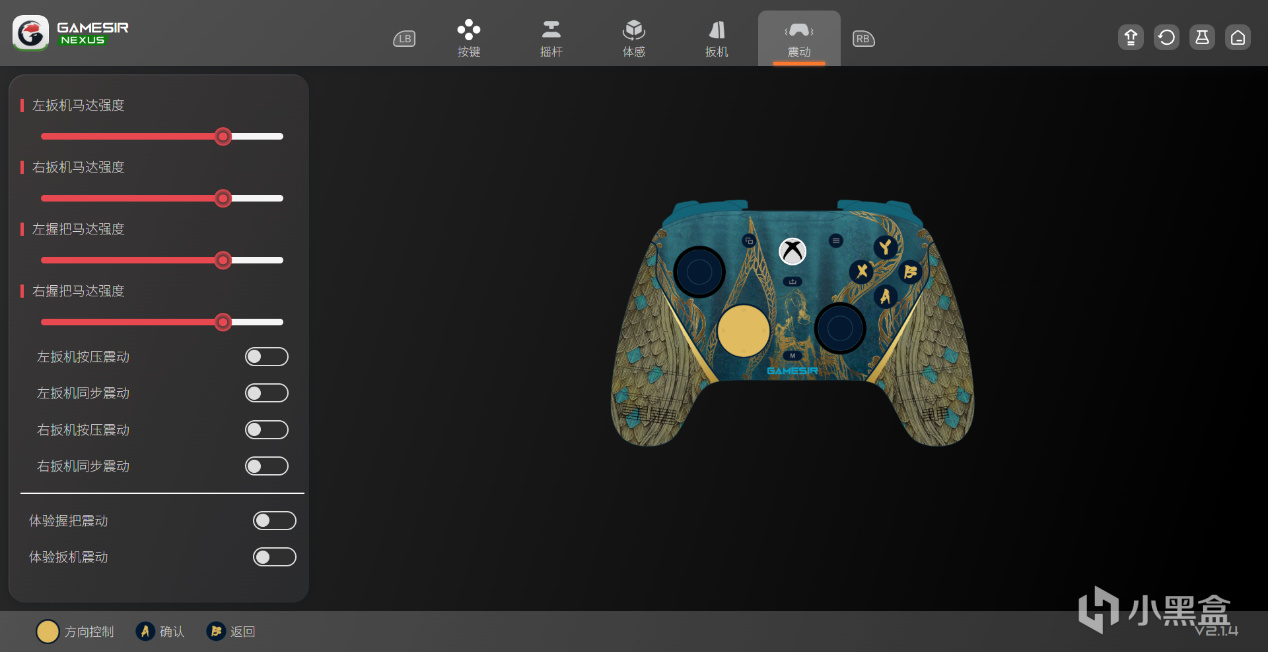The height and width of the screenshot is (652, 1268).
Task: Toggle 右扳机按压震动 switch
Action: point(267,430)
